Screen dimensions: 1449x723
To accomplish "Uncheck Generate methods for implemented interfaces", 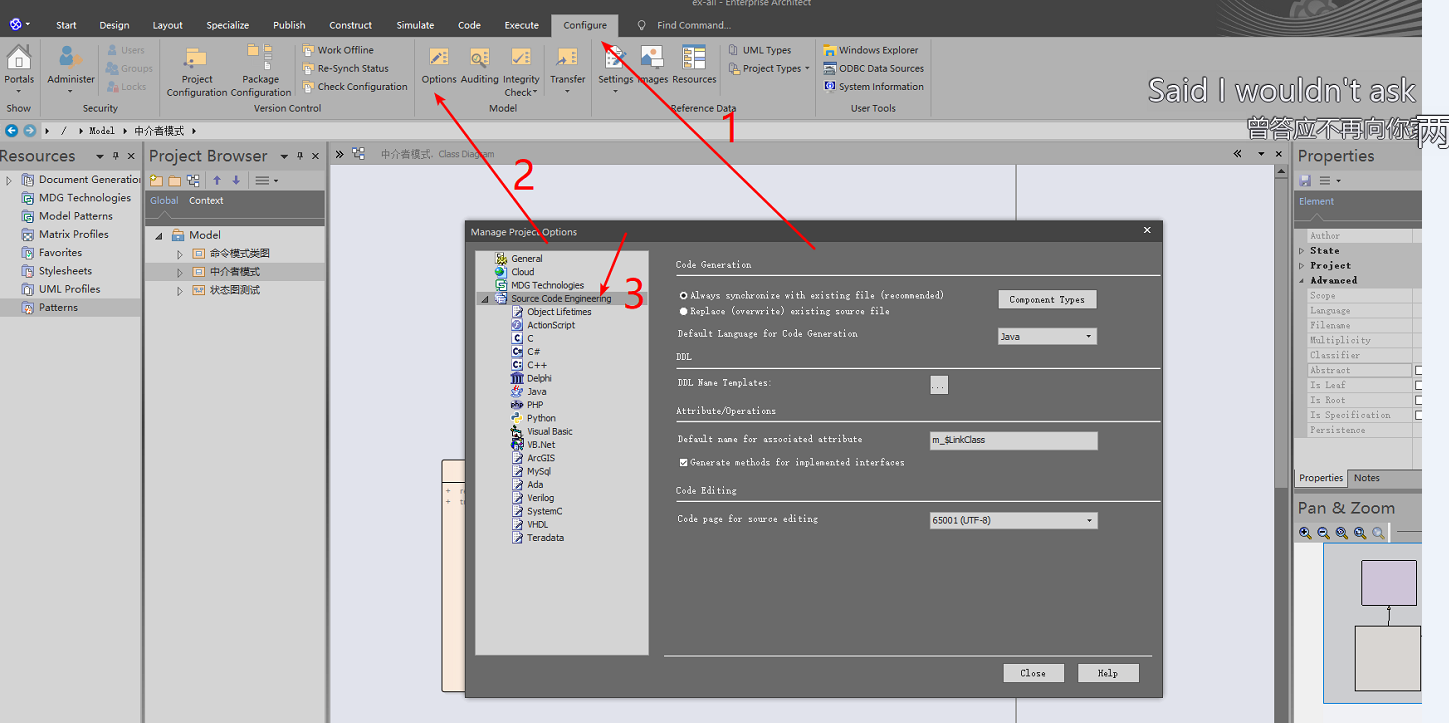I will (x=684, y=461).
